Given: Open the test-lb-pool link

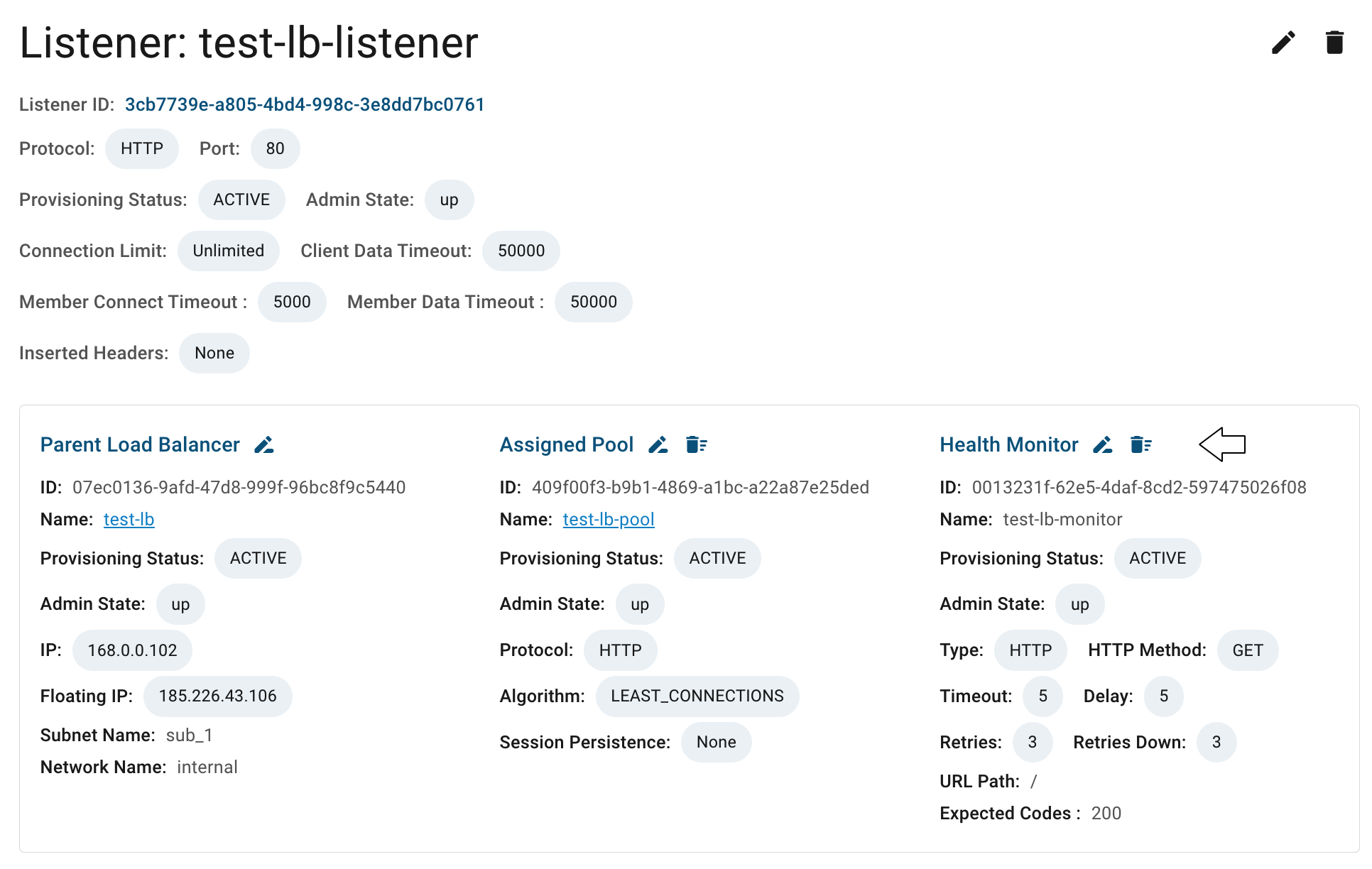Looking at the screenshot, I should pos(609,520).
